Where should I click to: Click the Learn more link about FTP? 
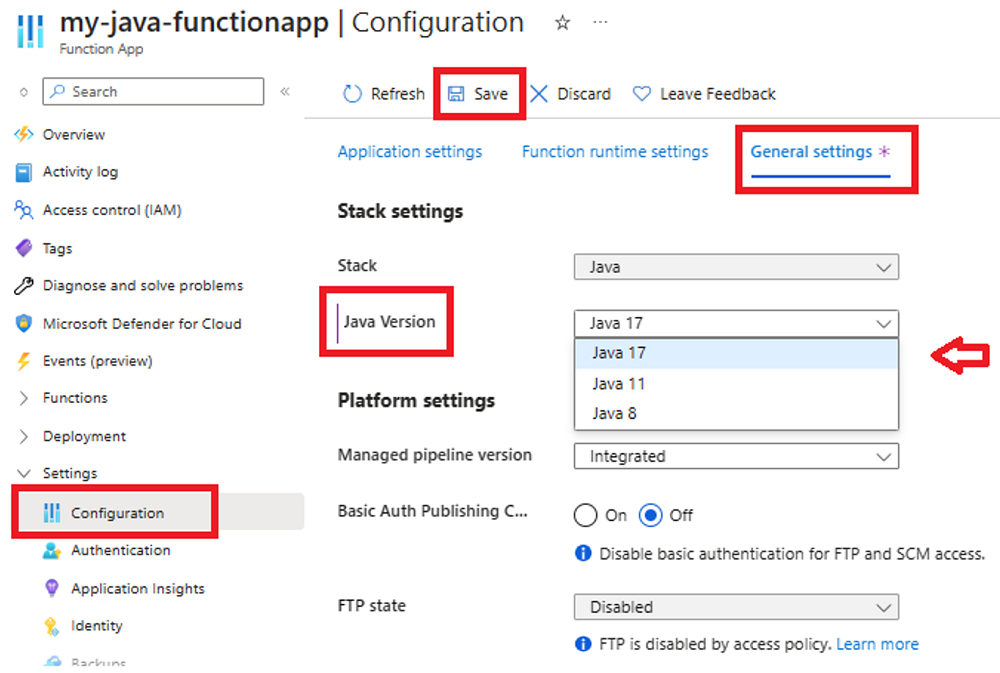(877, 644)
